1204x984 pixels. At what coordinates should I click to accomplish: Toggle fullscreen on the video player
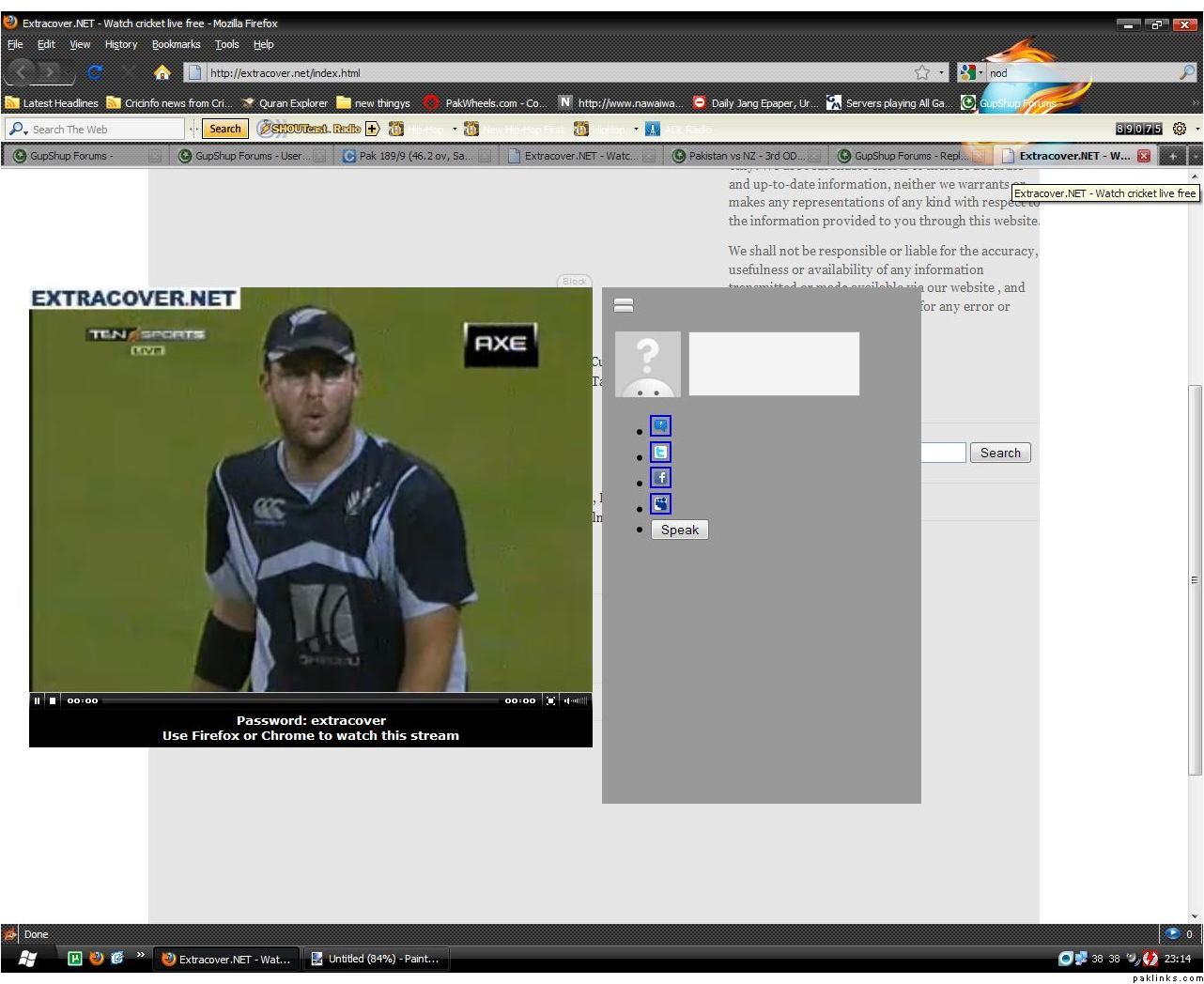(551, 700)
